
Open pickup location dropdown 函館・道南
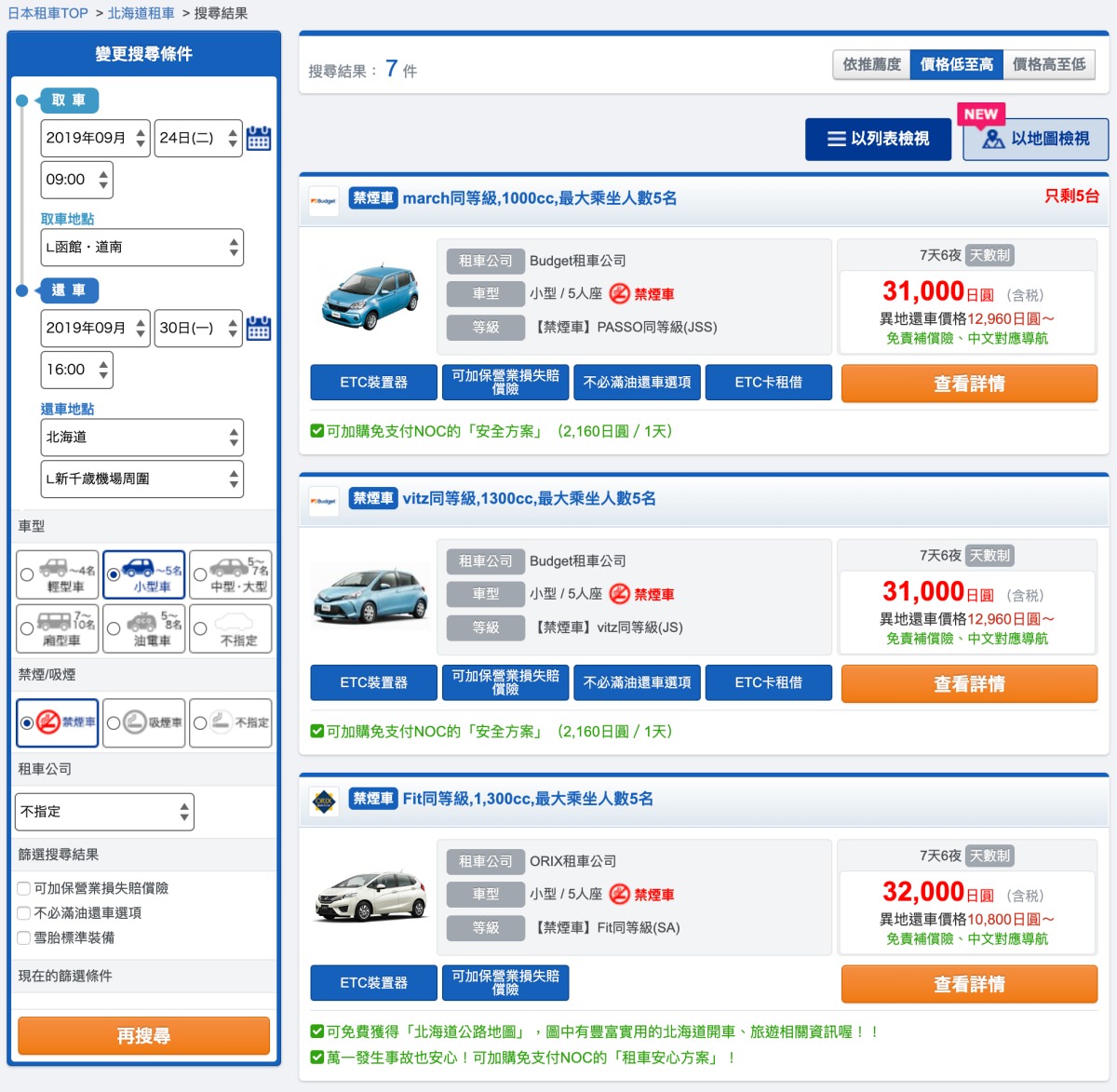click(x=142, y=248)
